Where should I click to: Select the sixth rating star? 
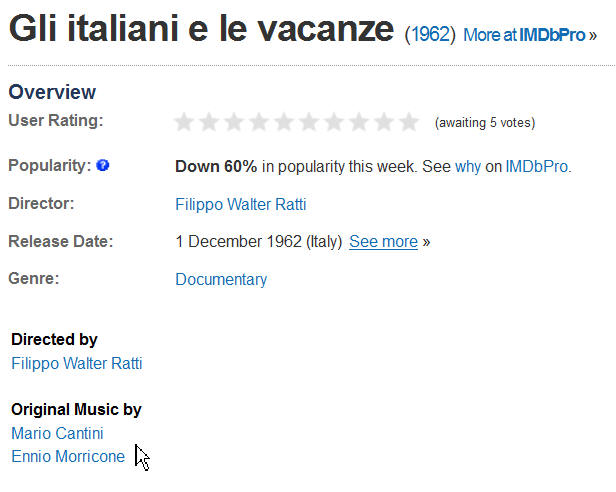309,122
